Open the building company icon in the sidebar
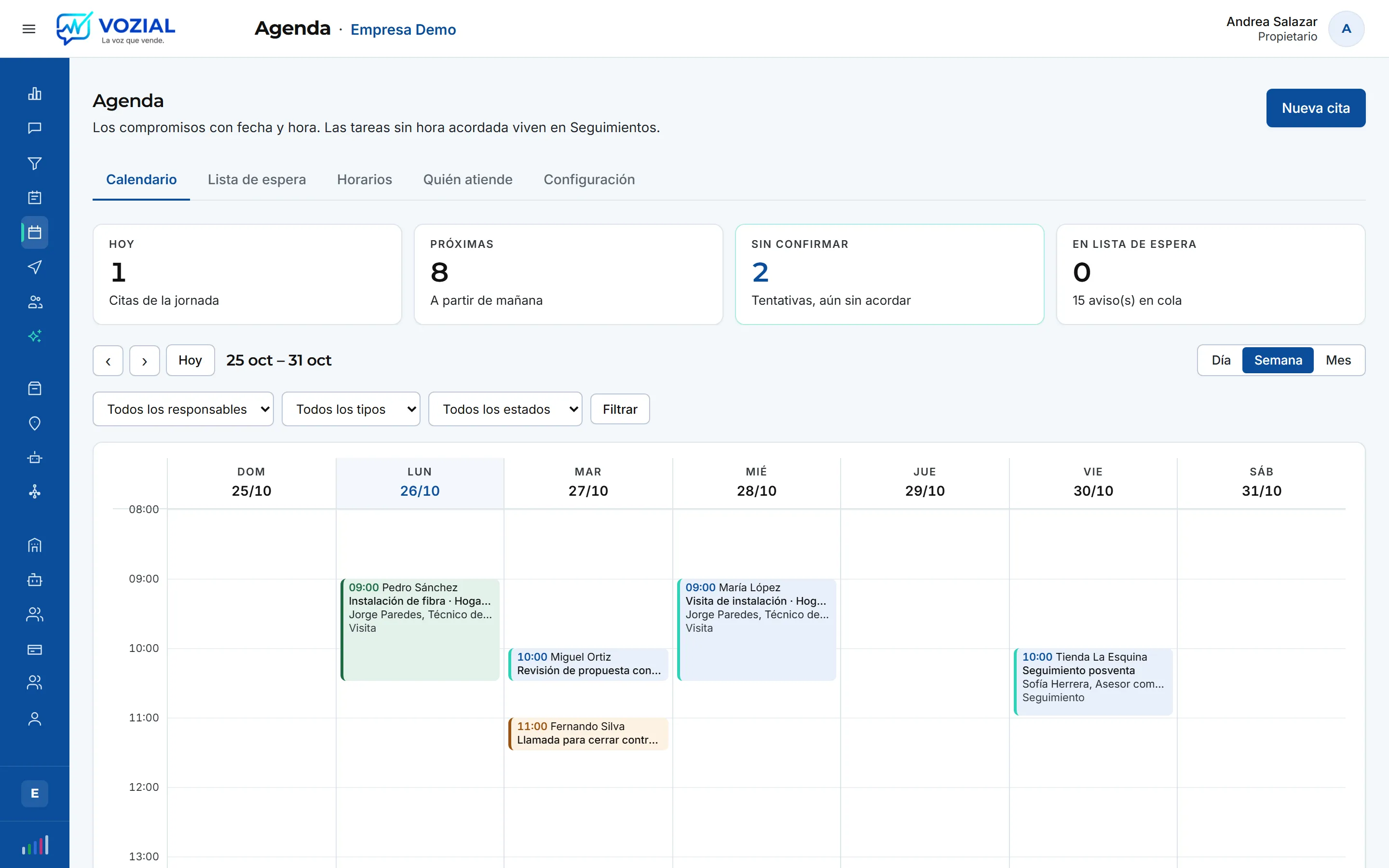The width and height of the screenshot is (1389, 868). (x=34, y=545)
